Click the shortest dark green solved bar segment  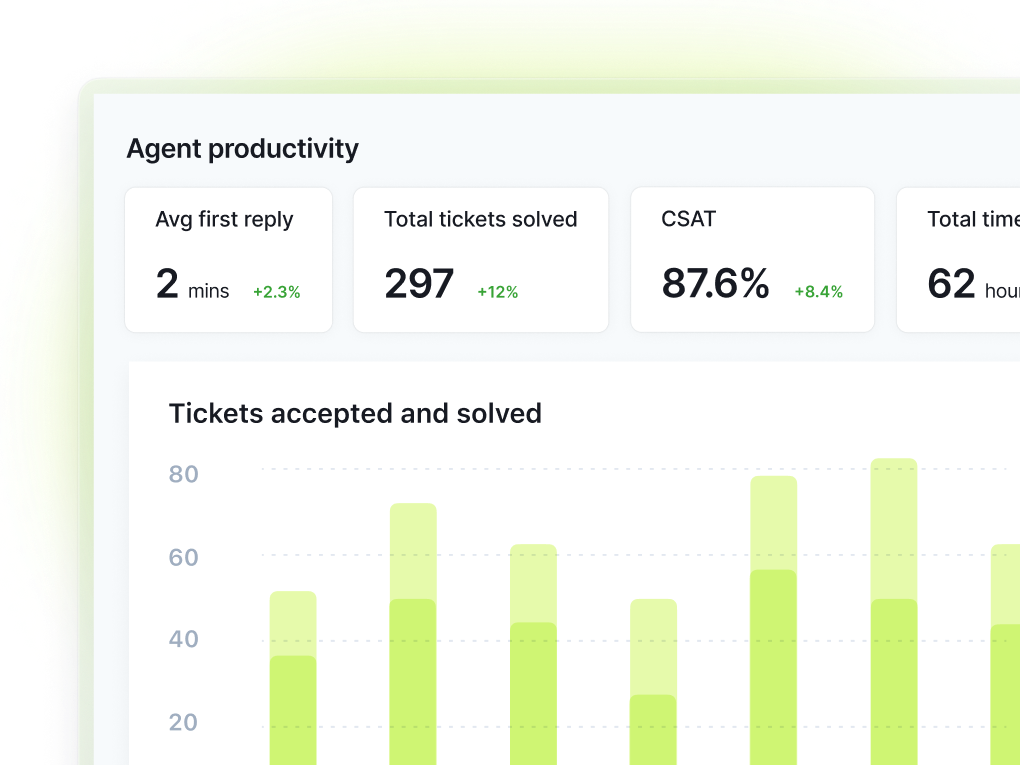click(x=653, y=728)
